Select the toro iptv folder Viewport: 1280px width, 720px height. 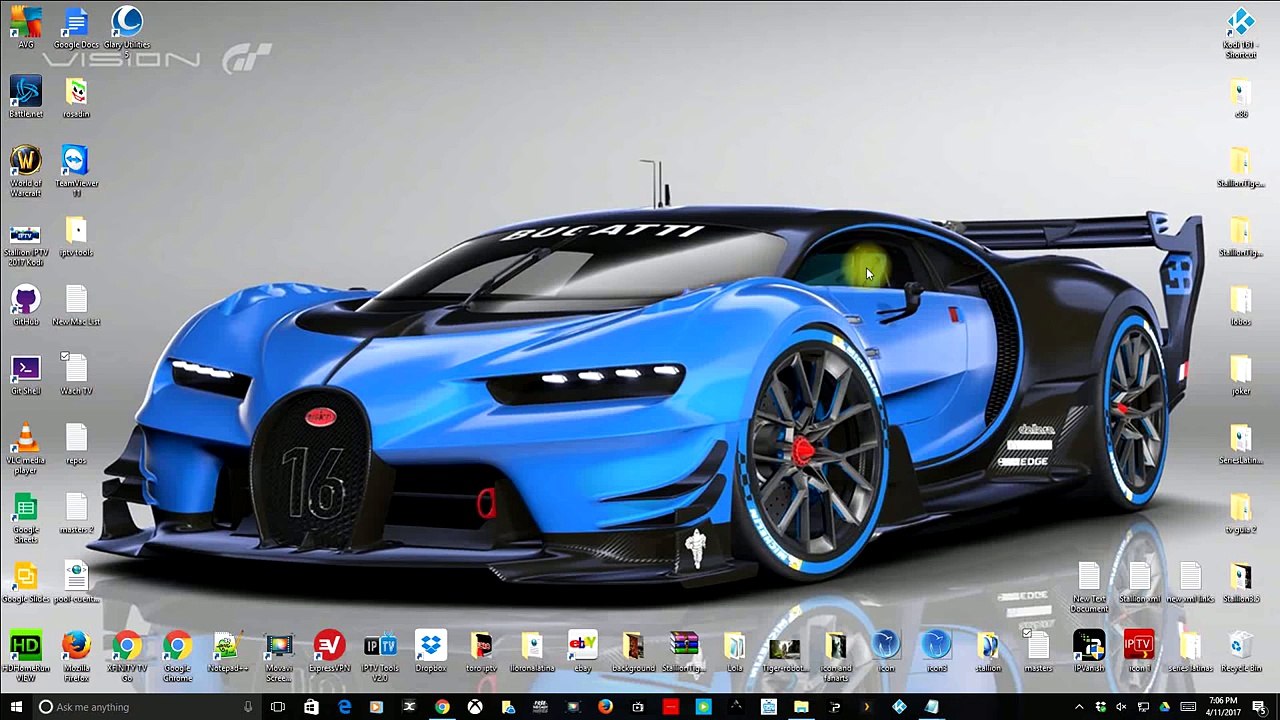(481, 652)
